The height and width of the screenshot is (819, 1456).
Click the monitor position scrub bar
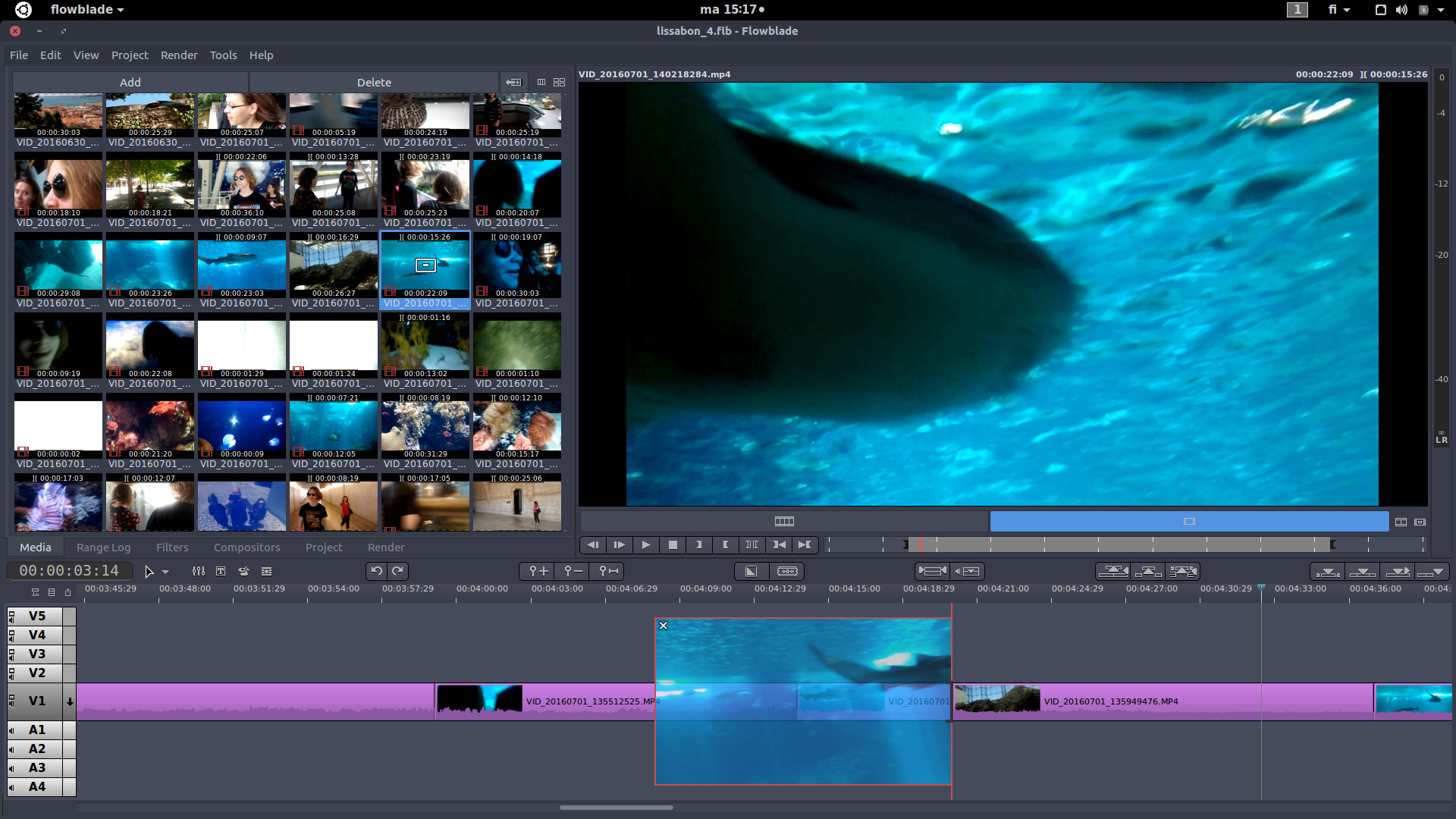click(x=1125, y=544)
